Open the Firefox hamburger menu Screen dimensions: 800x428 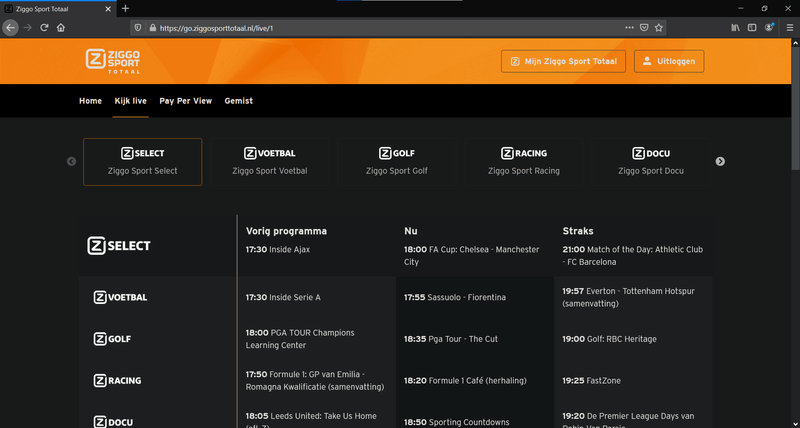(x=789, y=28)
